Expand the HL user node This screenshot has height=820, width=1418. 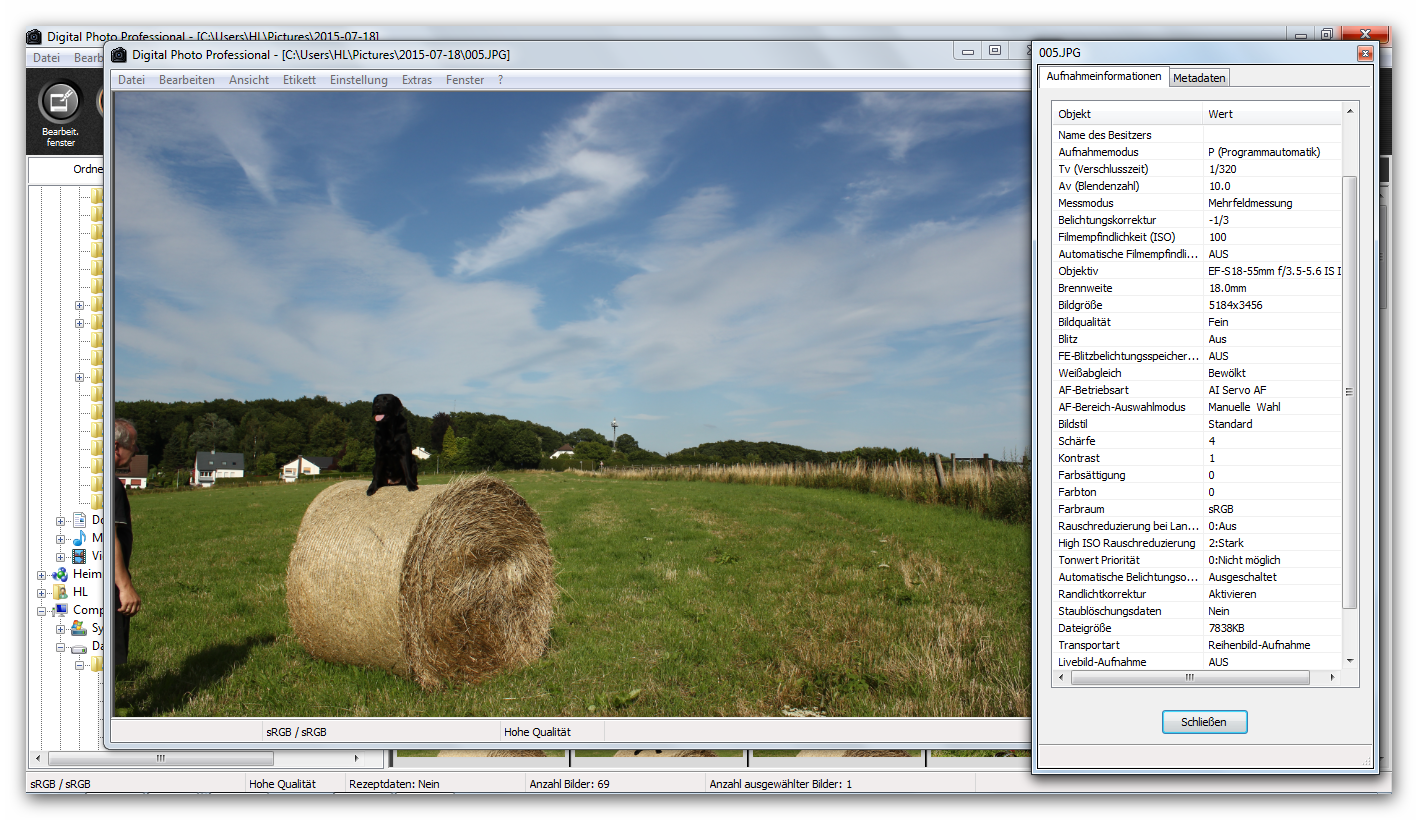point(42,593)
